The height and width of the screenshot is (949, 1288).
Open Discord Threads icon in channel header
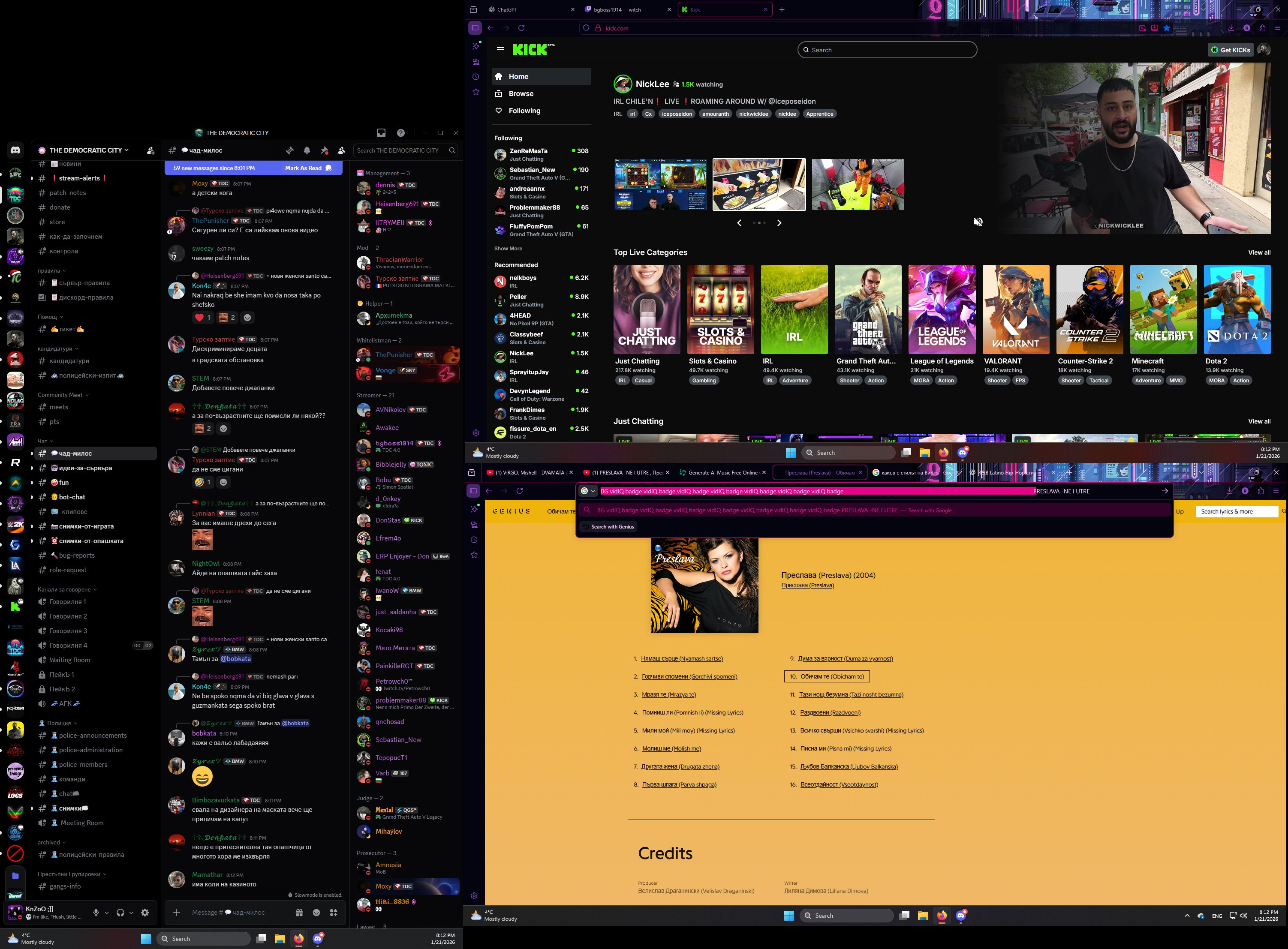click(289, 150)
